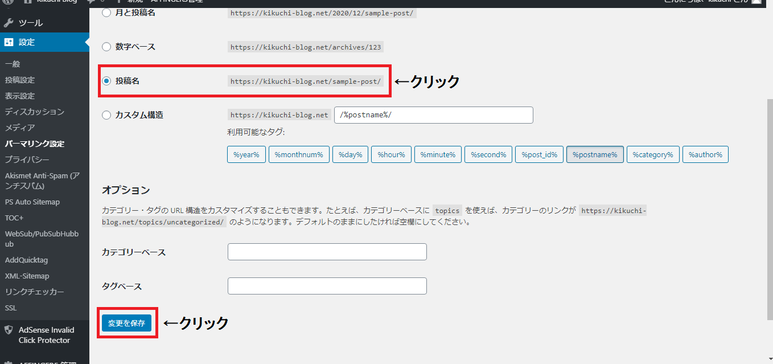Open the 設定 menu in sidebar
The width and height of the screenshot is (773, 364).
[x=44, y=42]
